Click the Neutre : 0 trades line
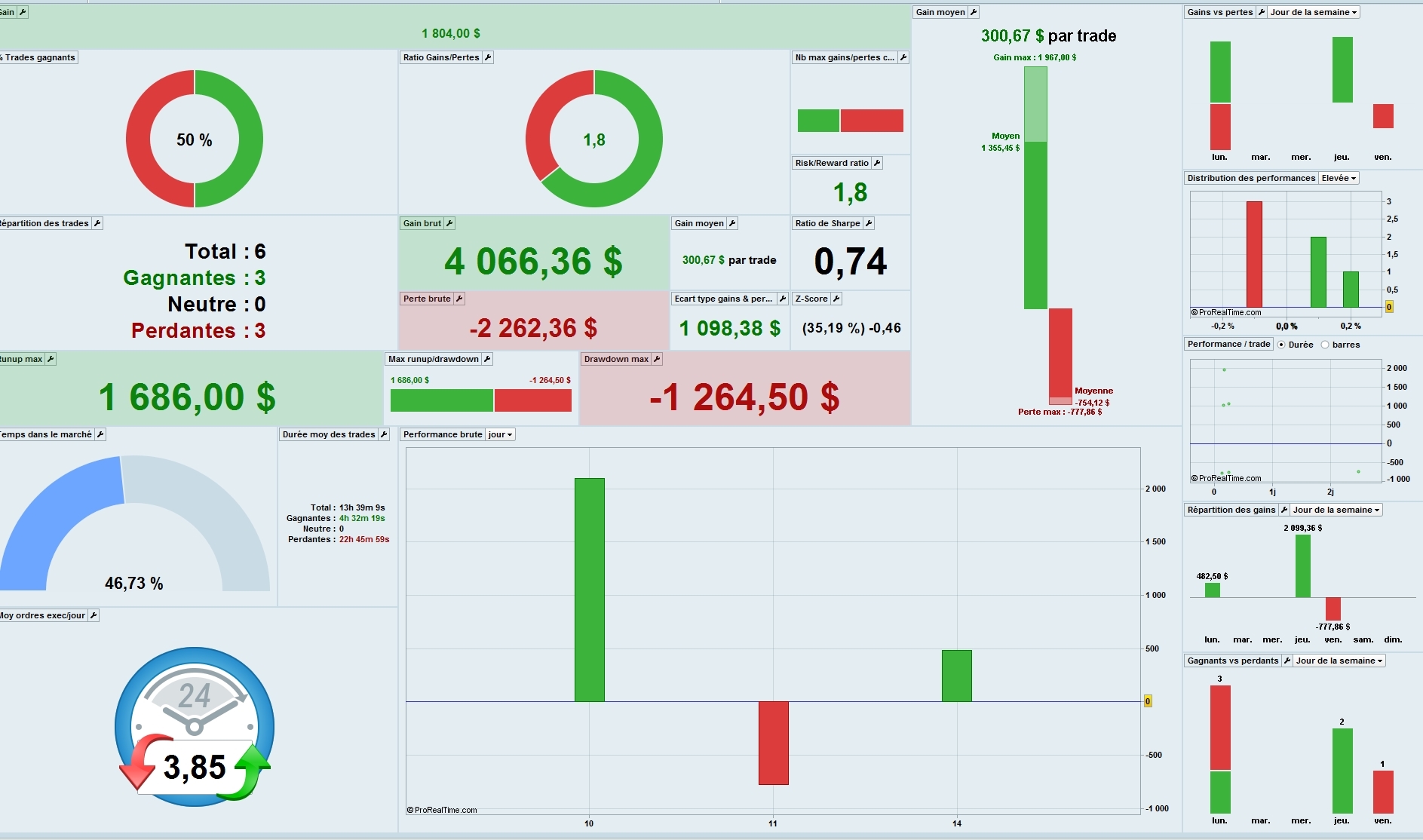Viewport: 1423px width, 840px height. (216, 304)
